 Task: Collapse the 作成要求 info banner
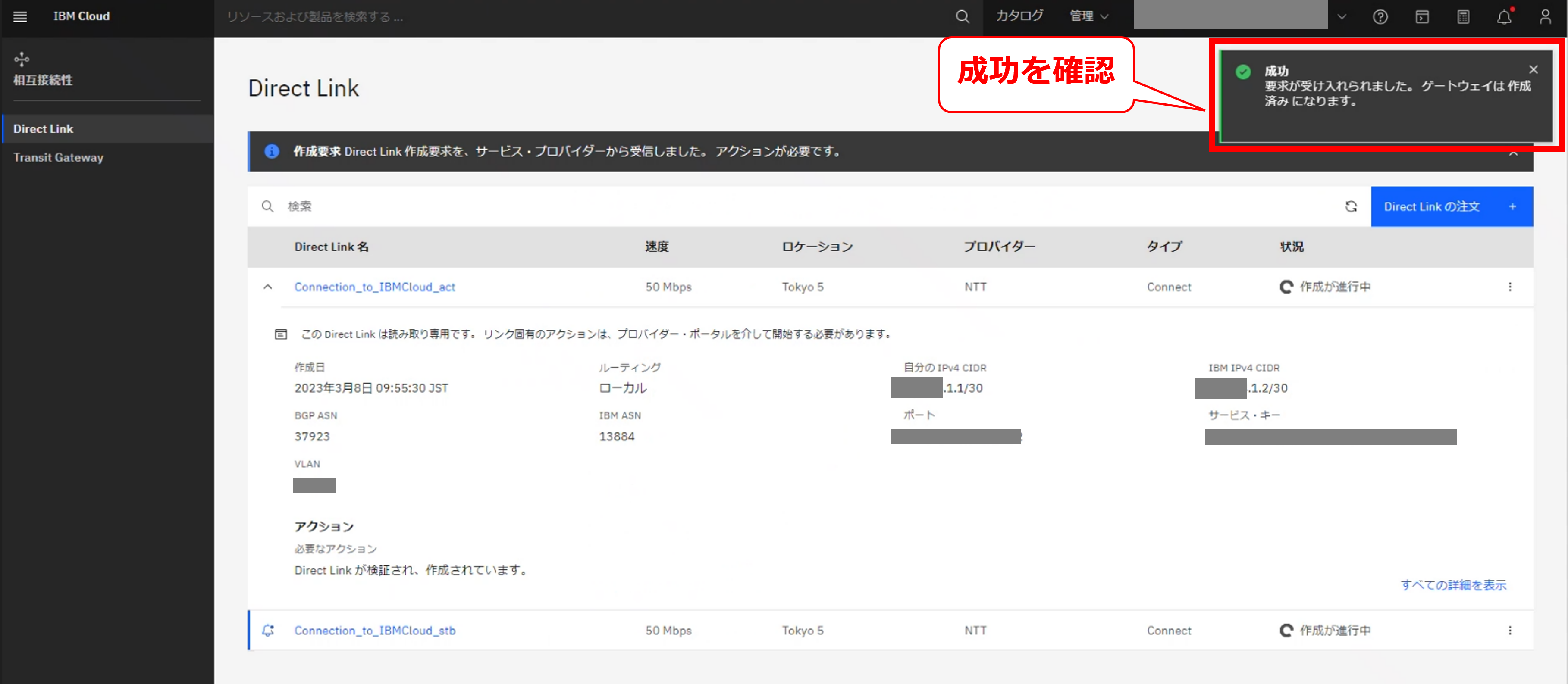pyautogui.click(x=1513, y=154)
